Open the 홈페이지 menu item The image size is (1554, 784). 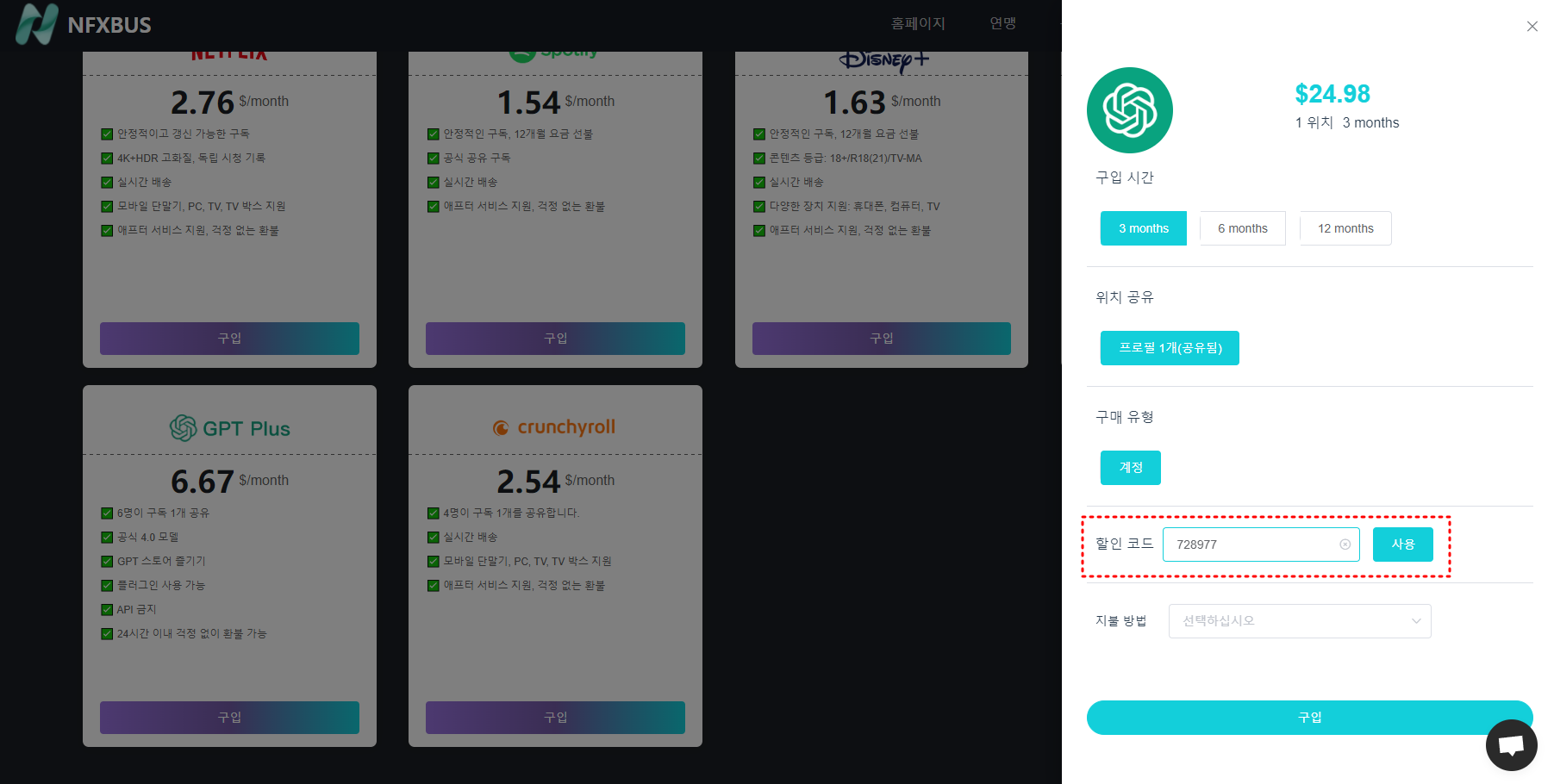pyautogui.click(x=918, y=23)
